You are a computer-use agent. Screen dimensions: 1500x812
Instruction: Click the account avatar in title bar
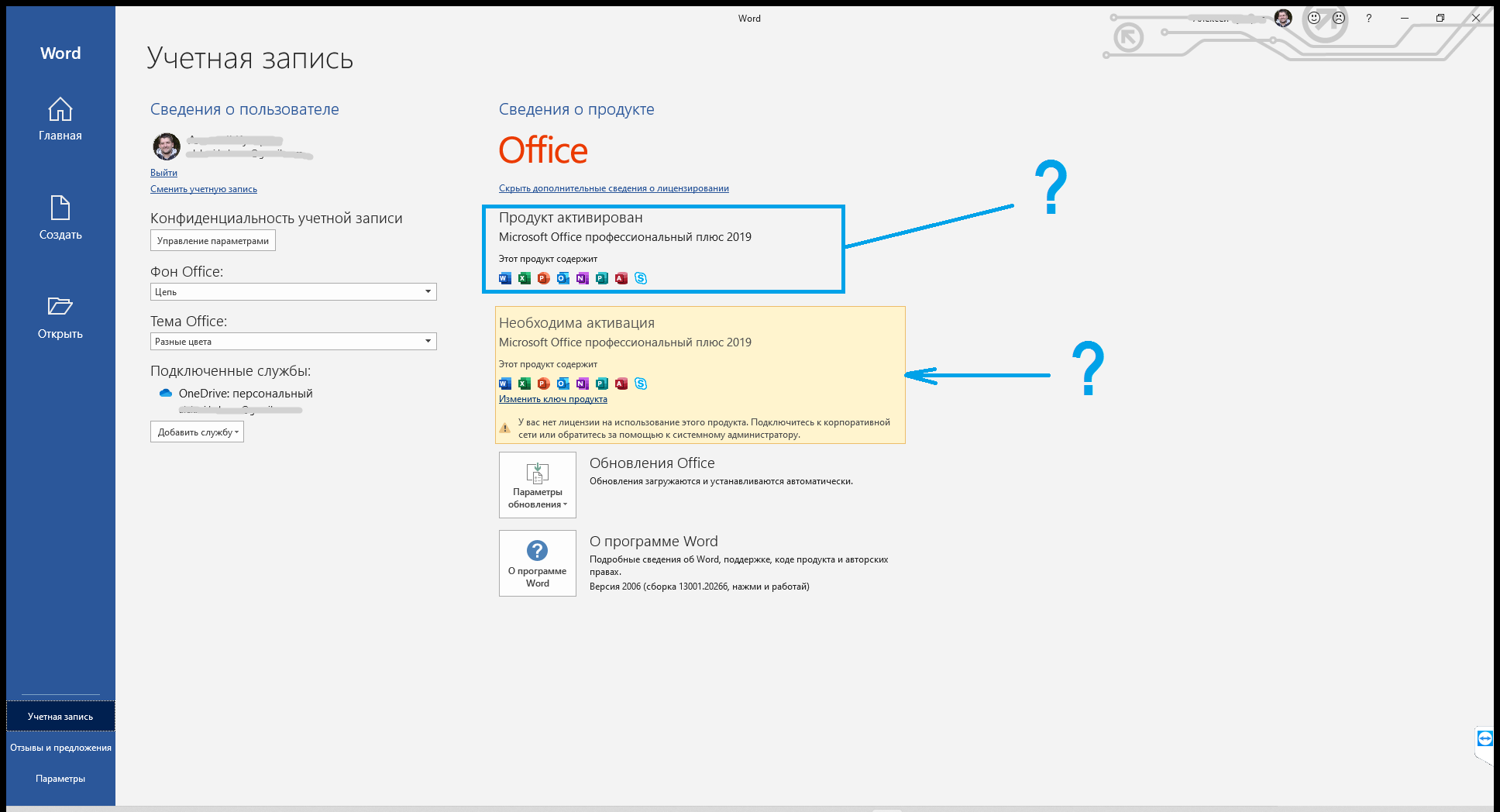click(1283, 18)
